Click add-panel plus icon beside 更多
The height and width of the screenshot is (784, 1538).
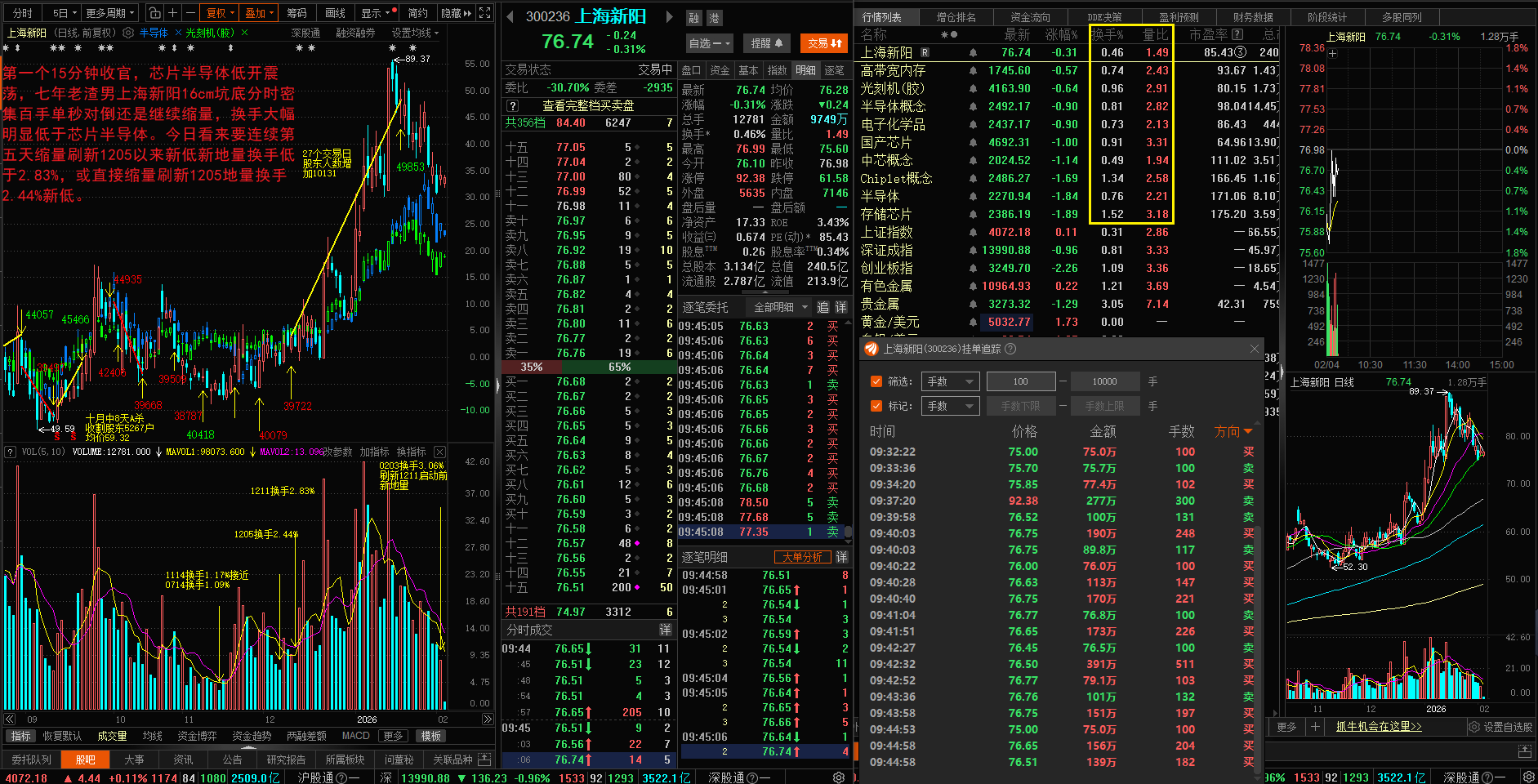click(x=1315, y=727)
